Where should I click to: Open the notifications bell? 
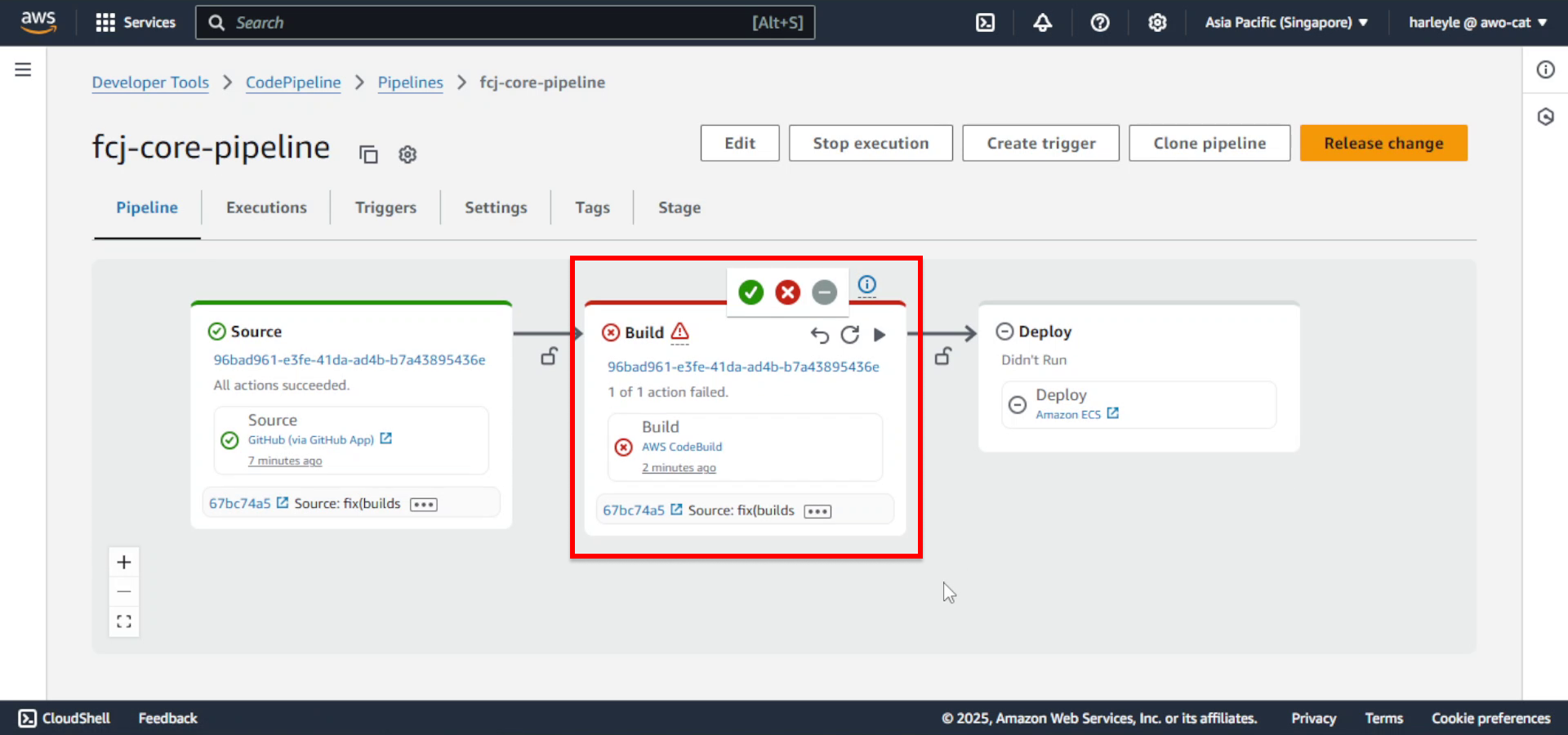(x=1043, y=23)
